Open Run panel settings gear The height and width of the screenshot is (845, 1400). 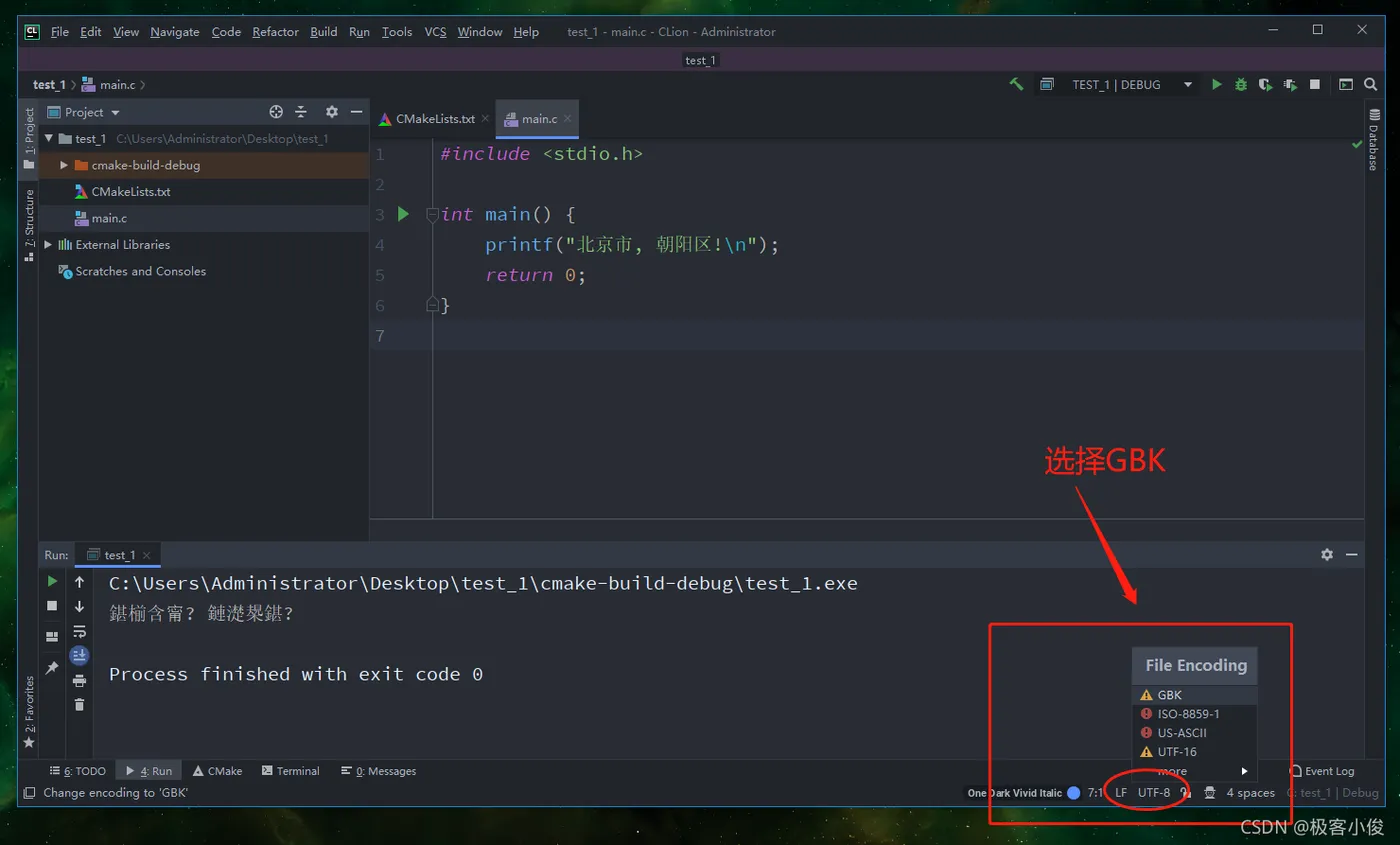pyautogui.click(x=1327, y=554)
